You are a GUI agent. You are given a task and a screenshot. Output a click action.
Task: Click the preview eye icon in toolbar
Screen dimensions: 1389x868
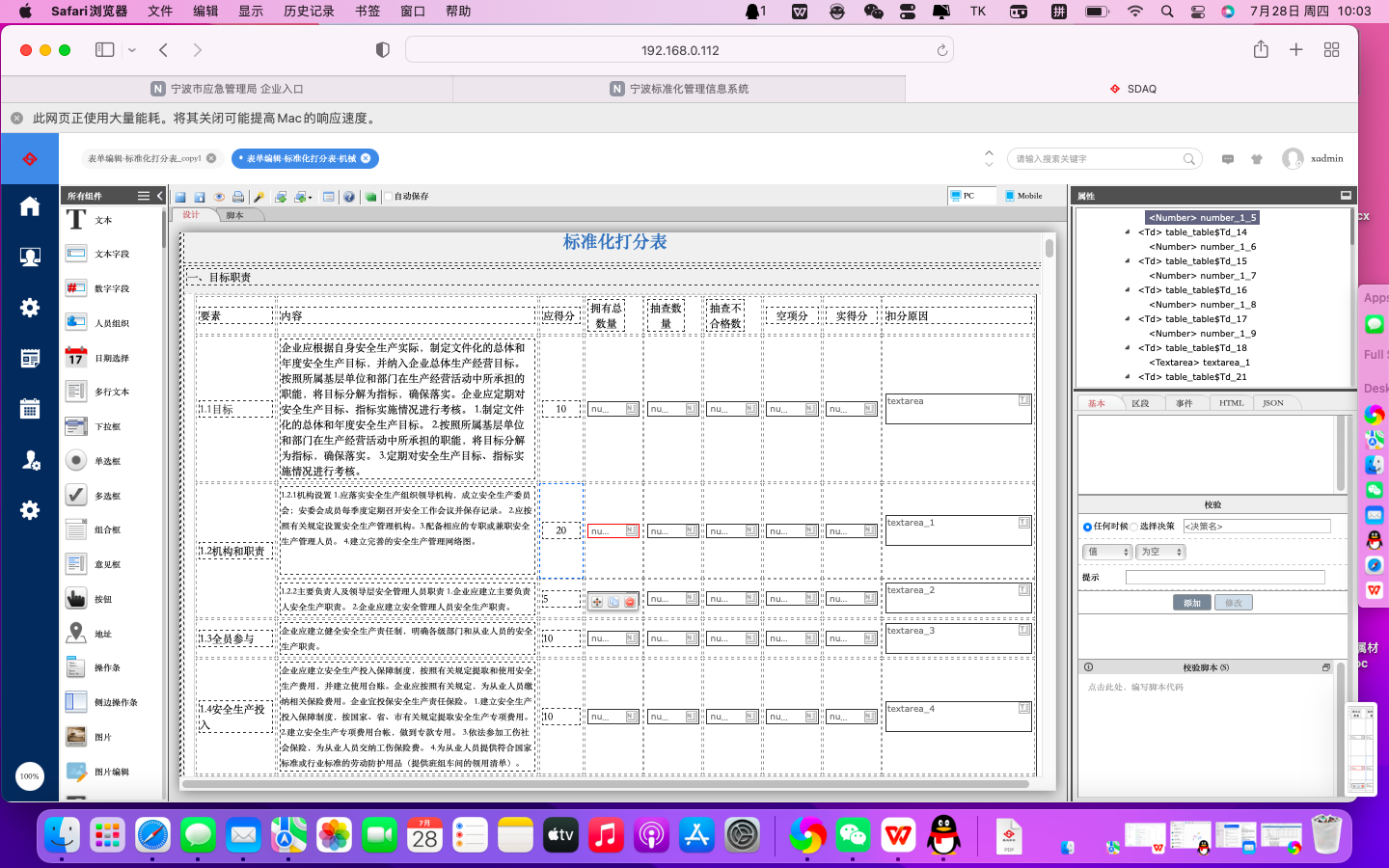coord(219,197)
